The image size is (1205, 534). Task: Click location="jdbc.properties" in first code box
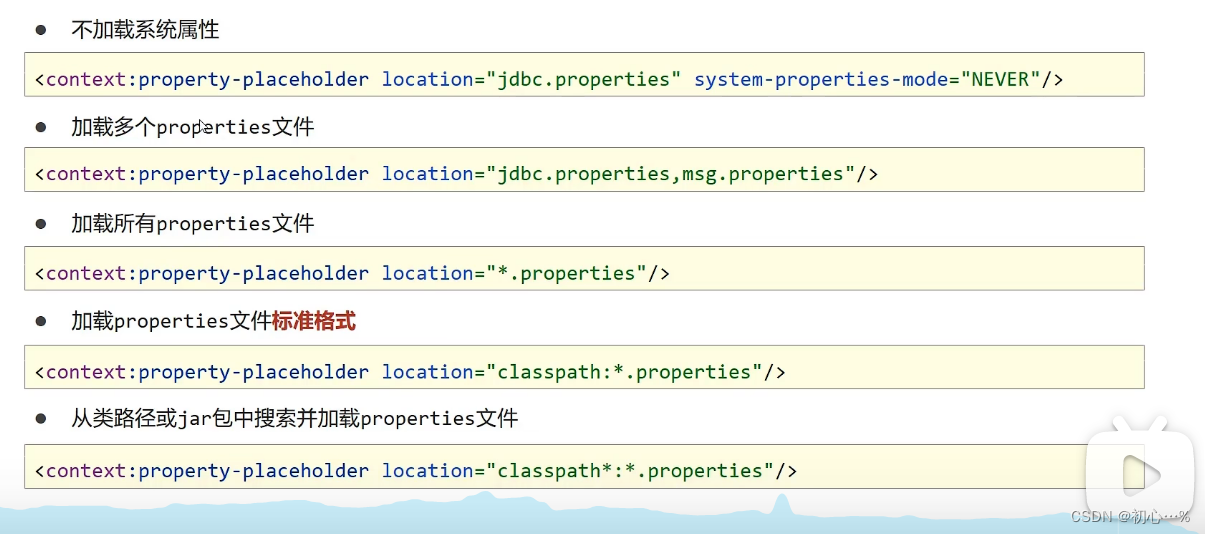coord(531,79)
